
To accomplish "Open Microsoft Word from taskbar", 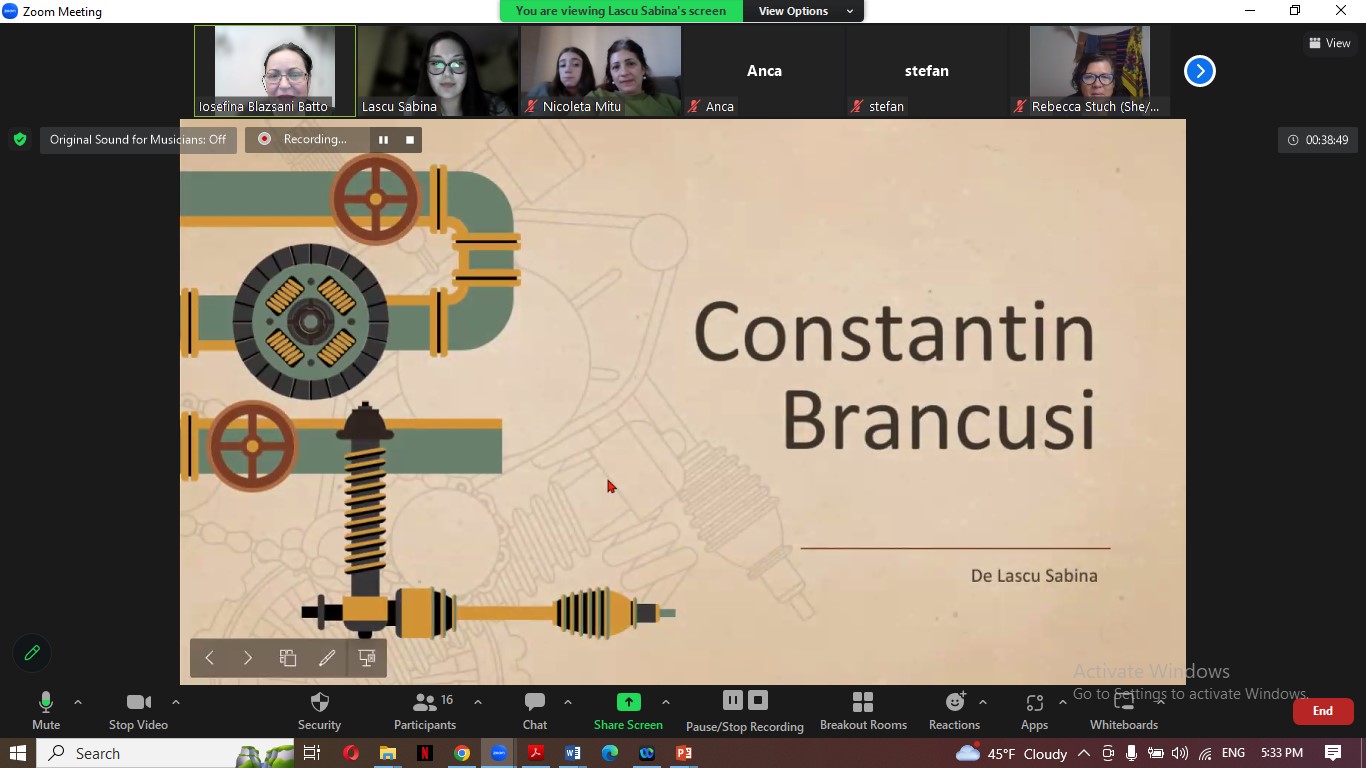I will (573, 753).
